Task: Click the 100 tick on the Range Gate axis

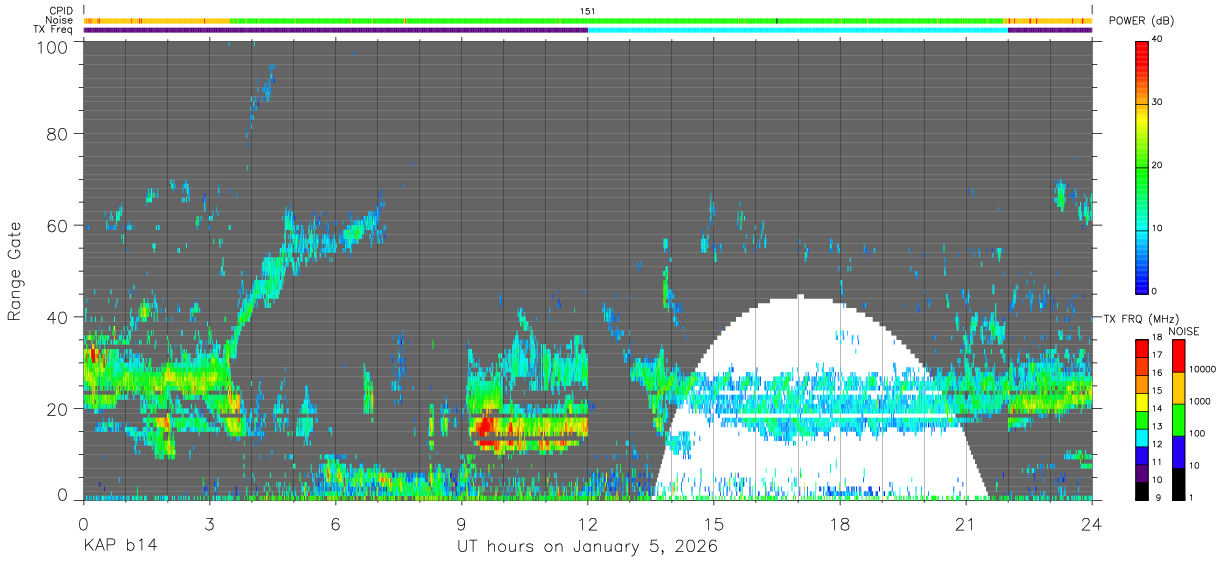Action: (53, 47)
